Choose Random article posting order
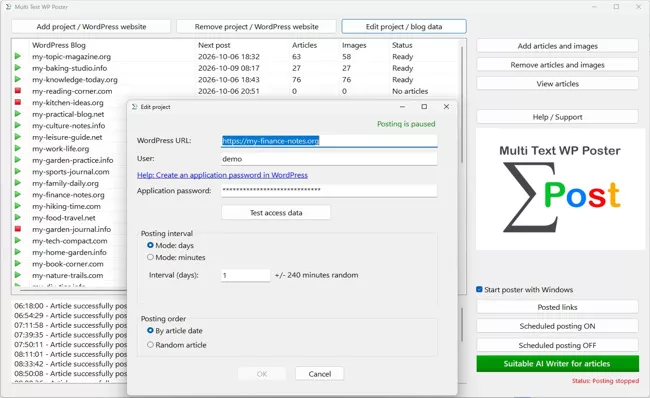Screen dimensions: 650x398 [150, 345]
